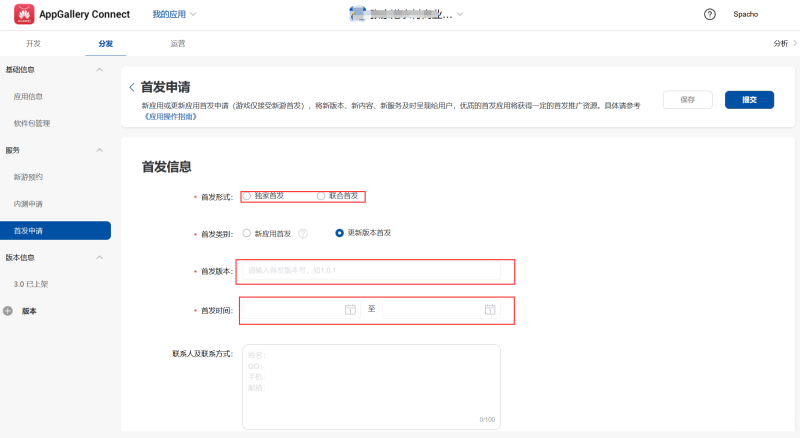Open 应用信息 in the sidebar

[x=28, y=96]
